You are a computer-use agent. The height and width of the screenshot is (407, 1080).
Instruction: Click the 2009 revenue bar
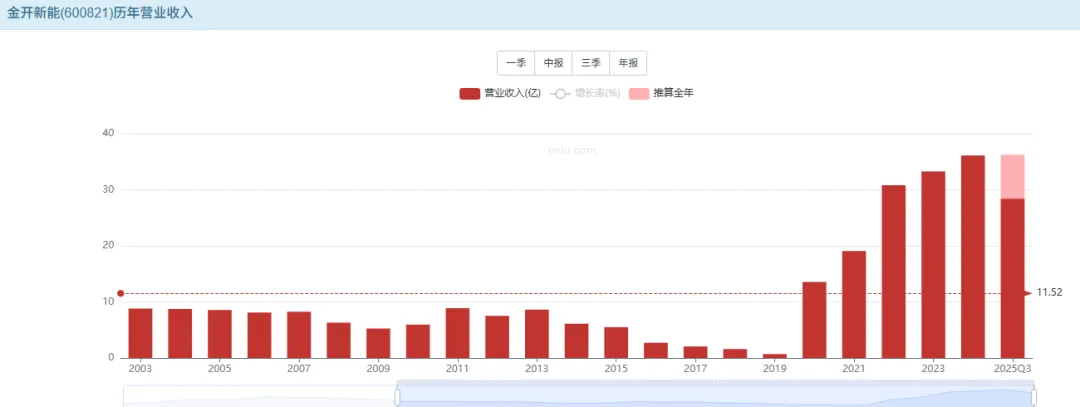point(378,343)
